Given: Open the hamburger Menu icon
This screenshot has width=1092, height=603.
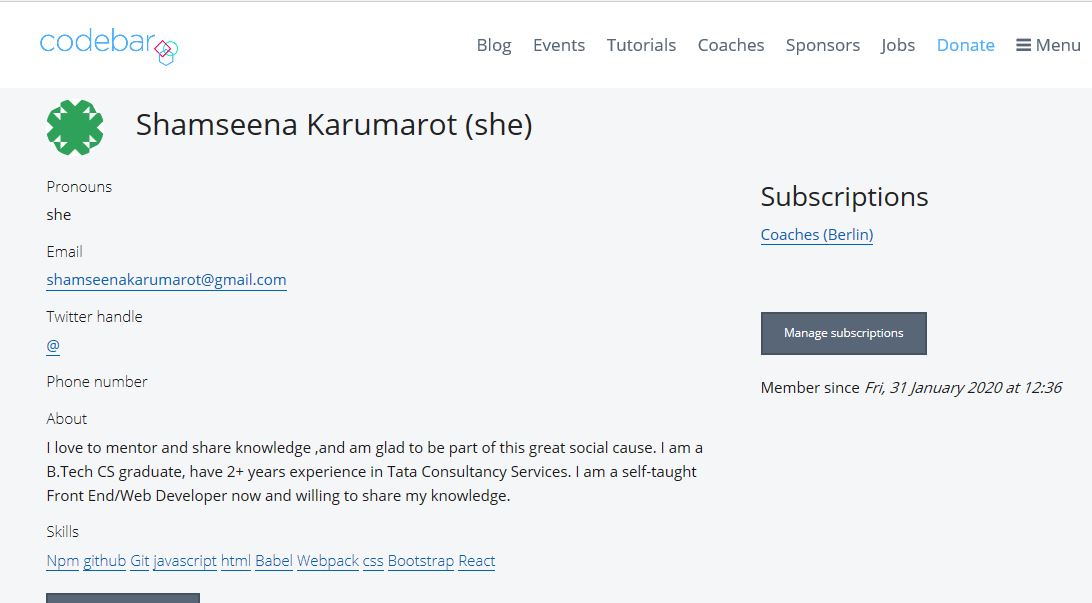Looking at the screenshot, I should tap(1023, 45).
